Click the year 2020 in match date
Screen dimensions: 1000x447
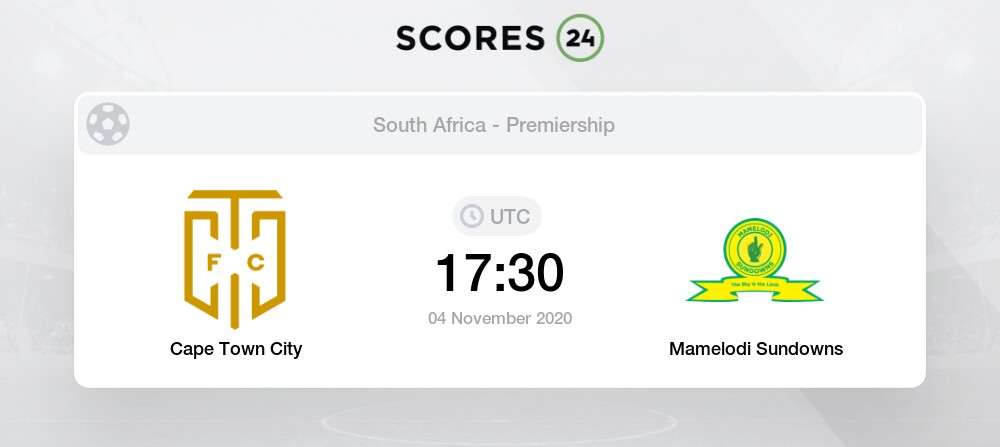tap(551, 319)
